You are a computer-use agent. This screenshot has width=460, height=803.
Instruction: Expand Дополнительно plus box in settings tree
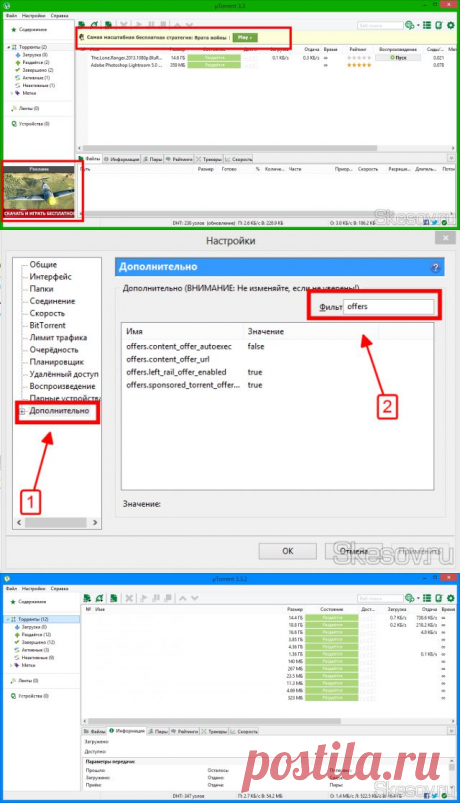tap(22, 411)
